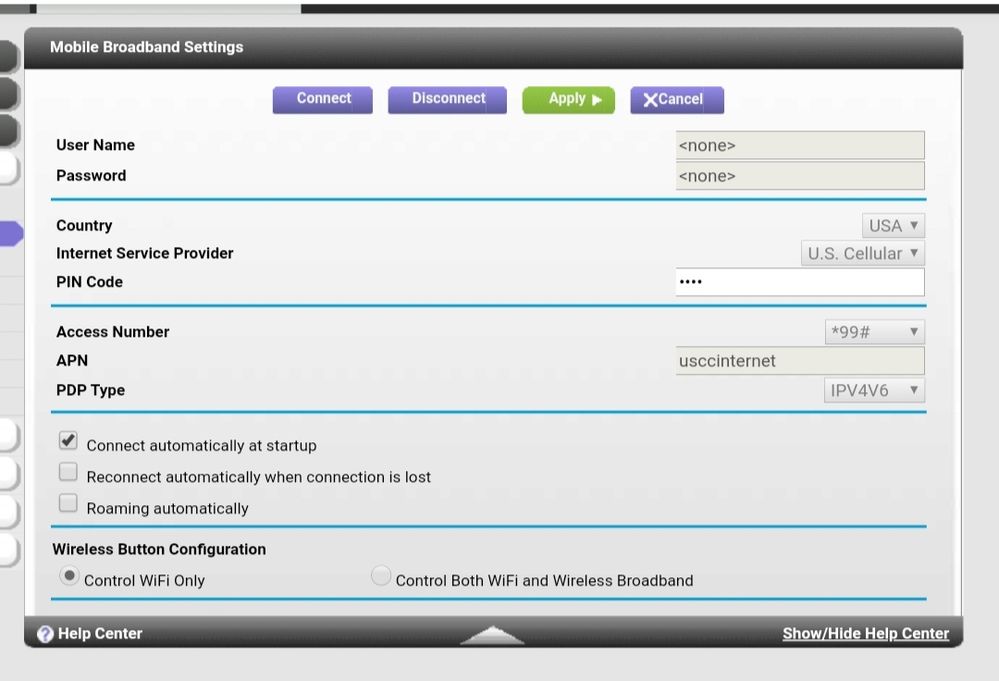This screenshot has width=999, height=681.
Task: Expand the Access Number *99# dropdown
Action: coord(874,332)
